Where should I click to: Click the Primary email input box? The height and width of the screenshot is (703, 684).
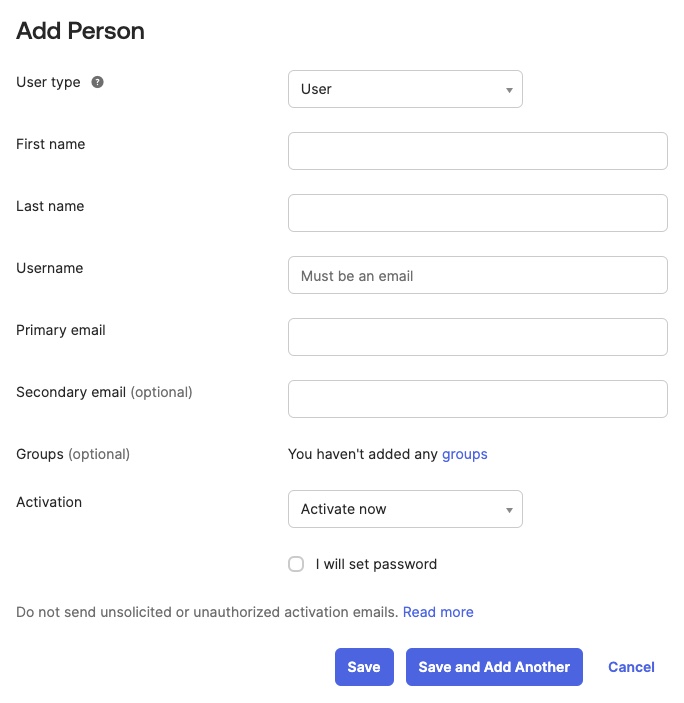click(478, 337)
